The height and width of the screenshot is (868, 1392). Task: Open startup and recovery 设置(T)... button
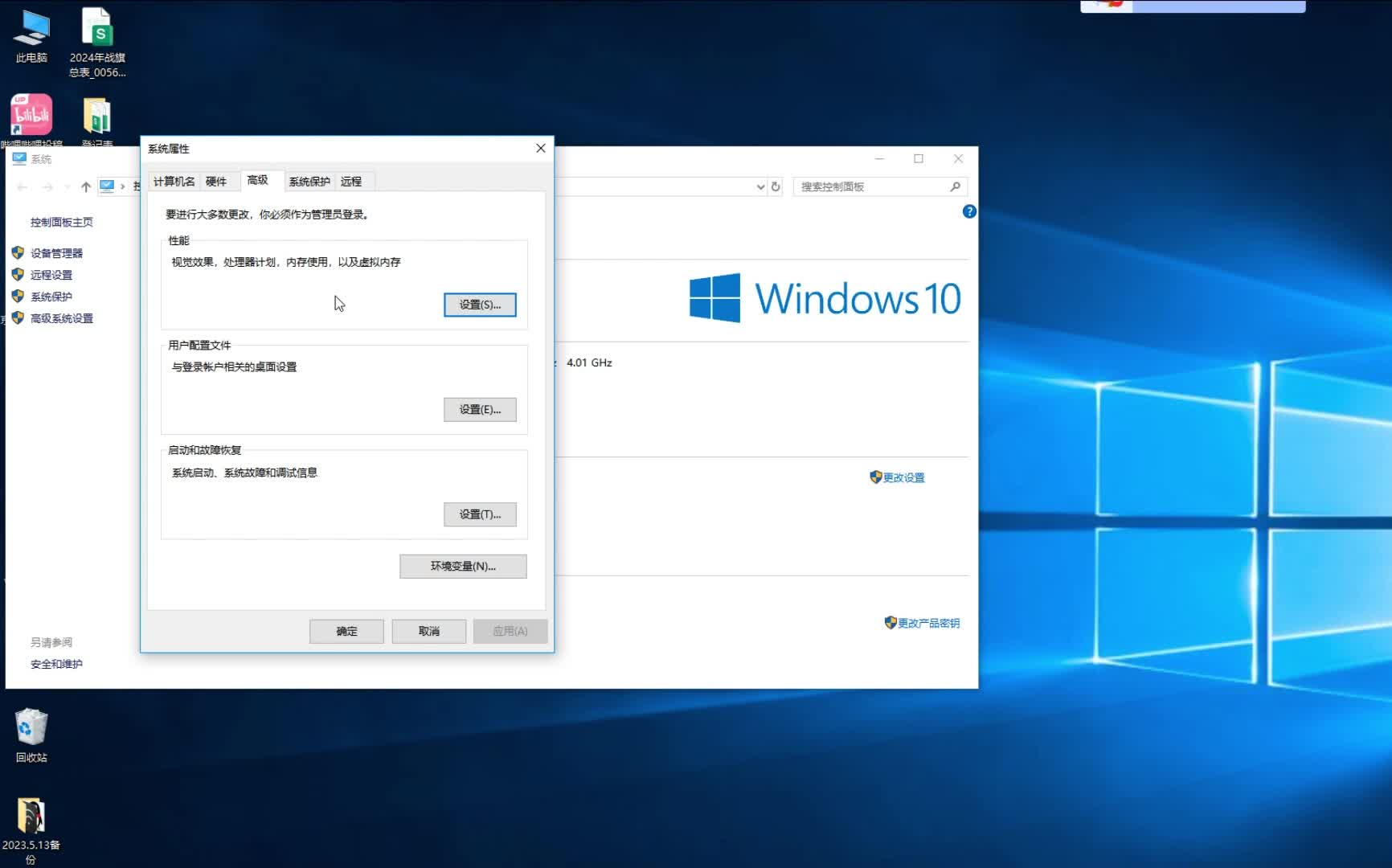(480, 514)
